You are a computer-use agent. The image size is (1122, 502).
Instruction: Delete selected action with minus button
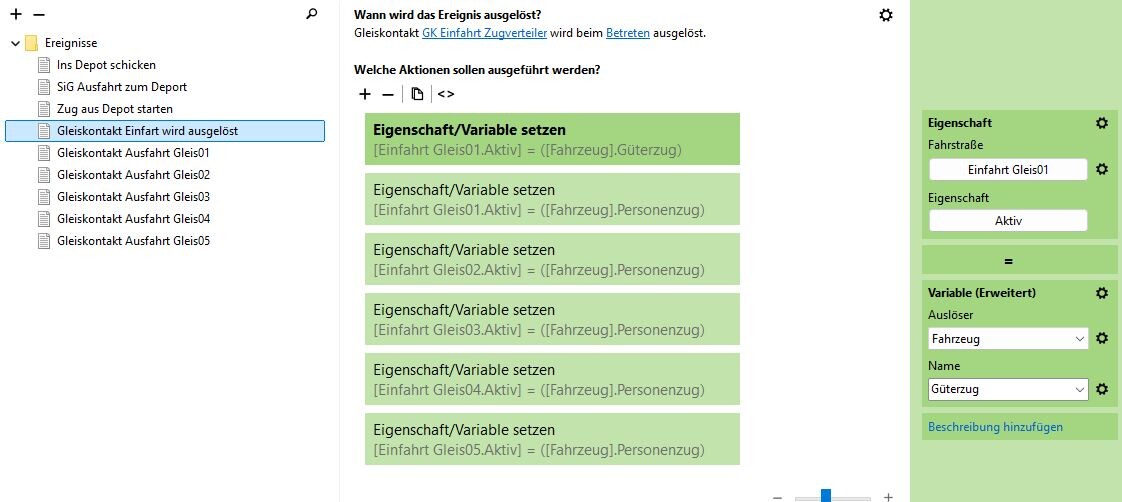click(388, 94)
